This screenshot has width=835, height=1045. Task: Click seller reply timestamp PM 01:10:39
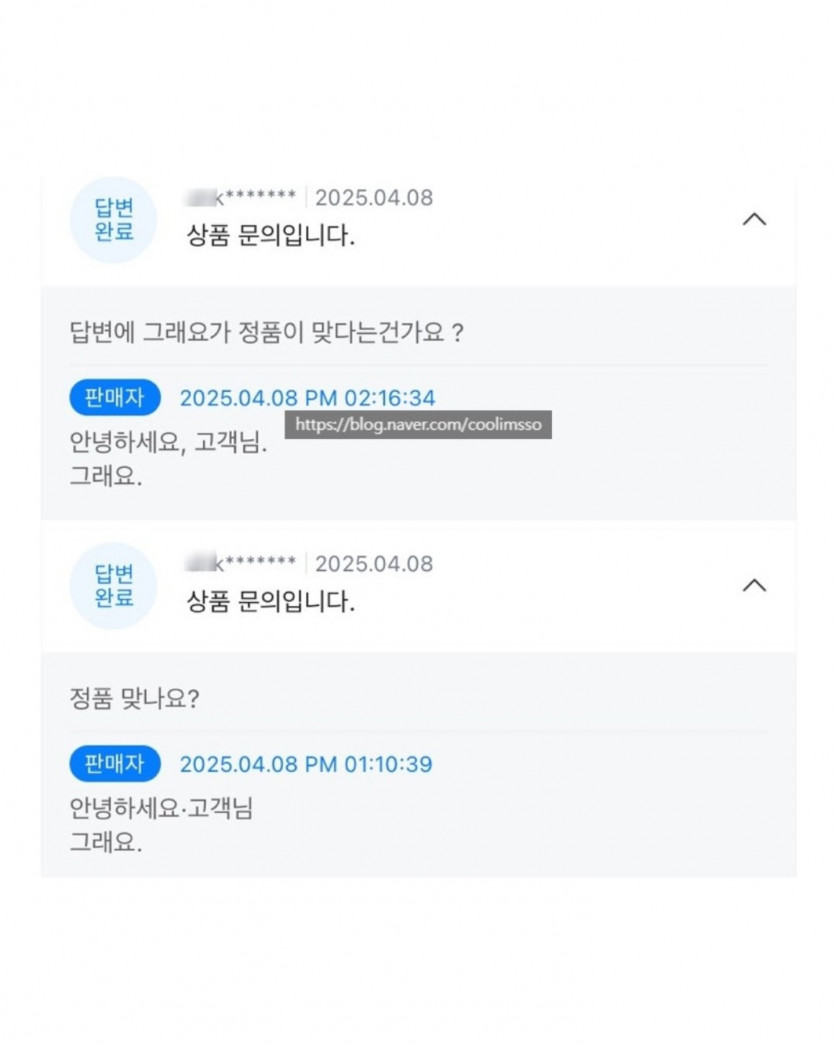306,764
